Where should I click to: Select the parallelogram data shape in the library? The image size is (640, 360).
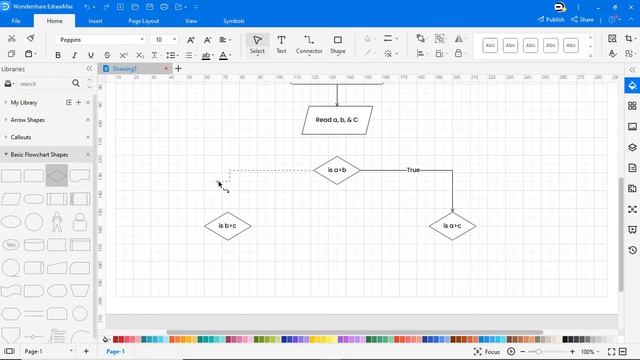point(11,199)
